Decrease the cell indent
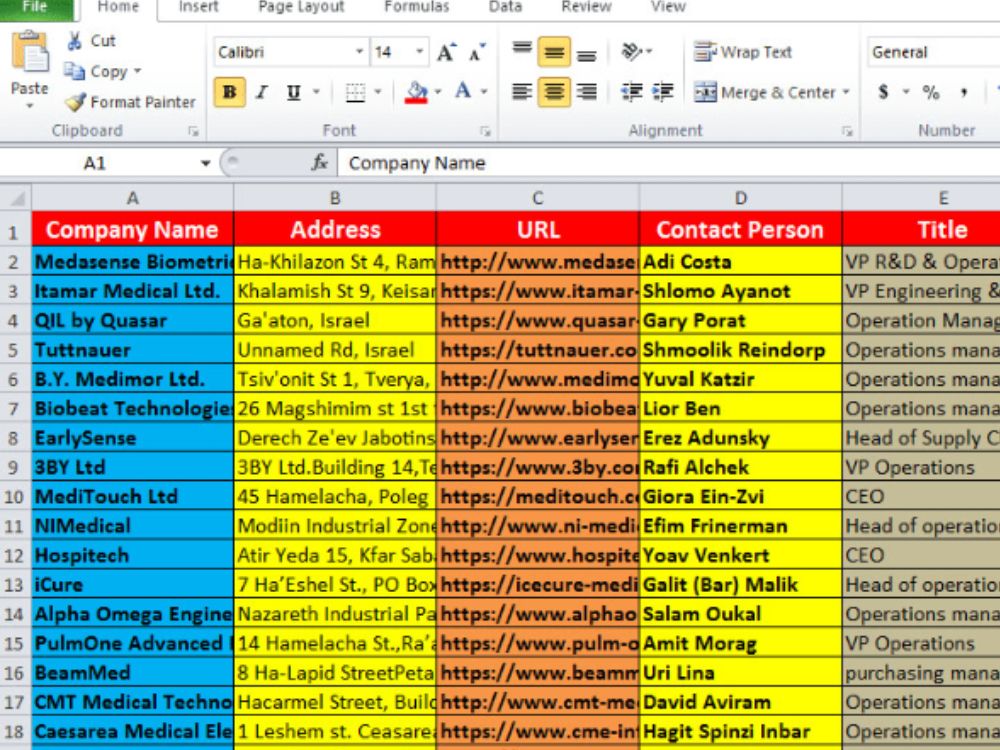1000x750 pixels. 631,92
